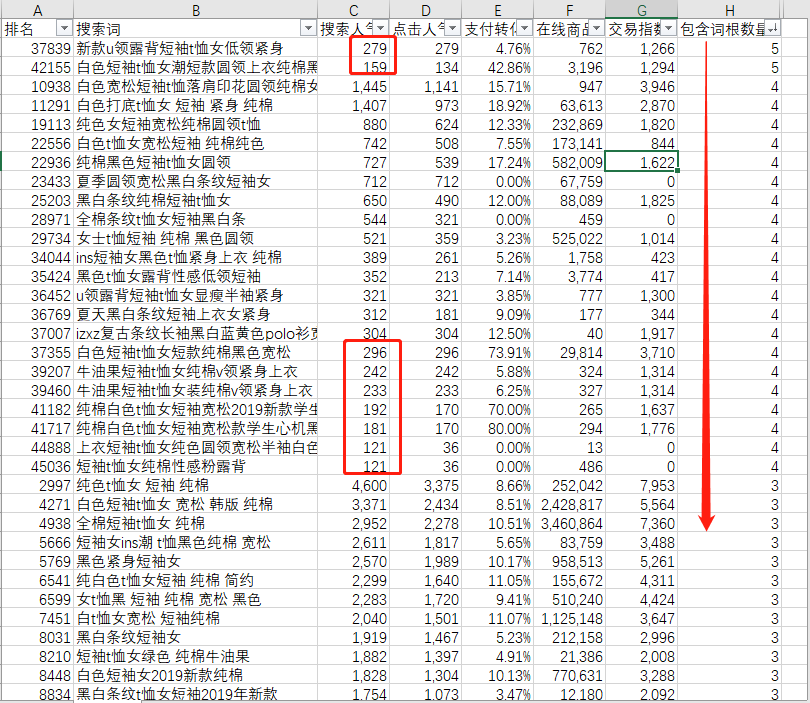Select search popularity value 4,600

click(353, 486)
